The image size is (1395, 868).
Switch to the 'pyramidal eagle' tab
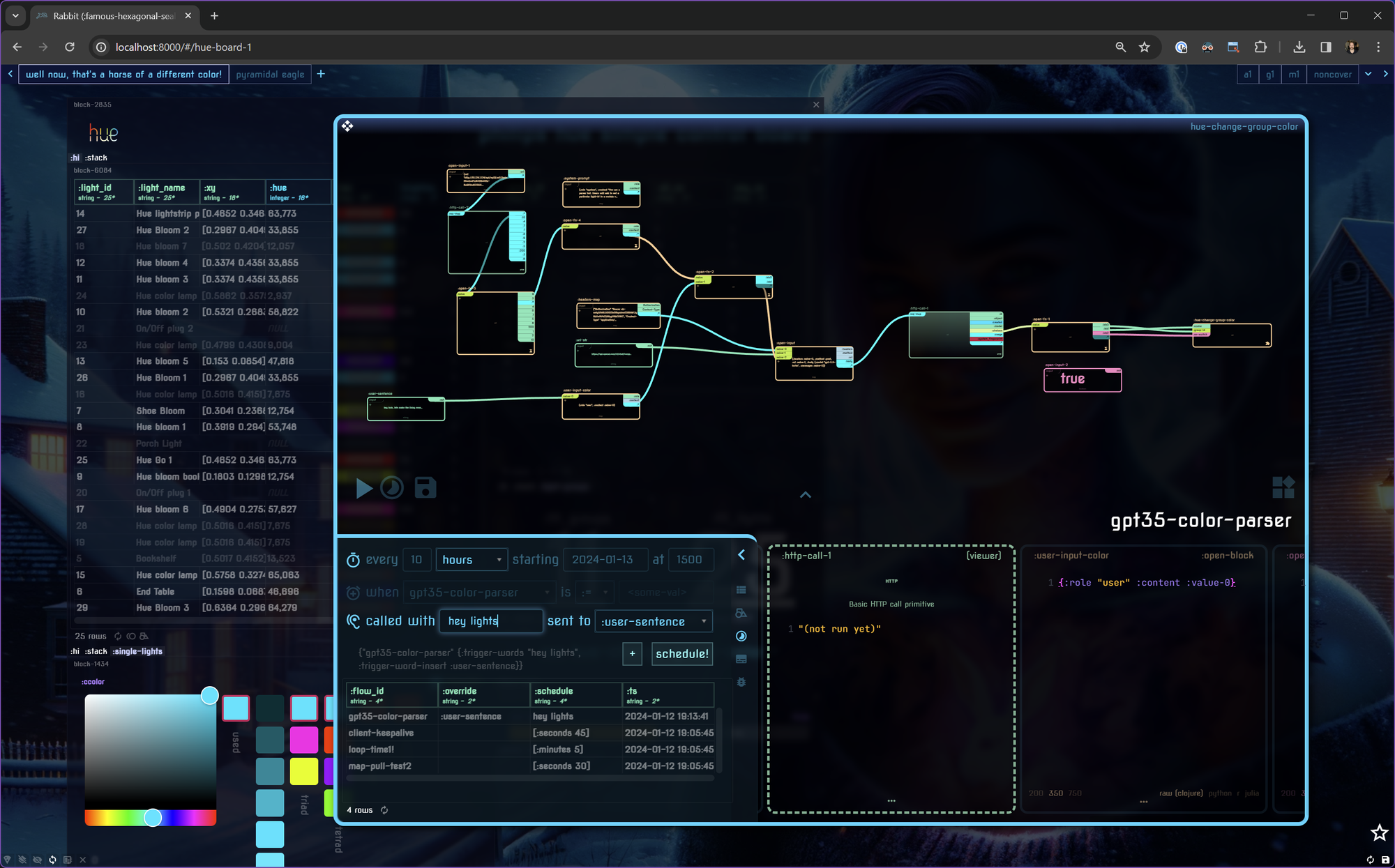pos(270,75)
